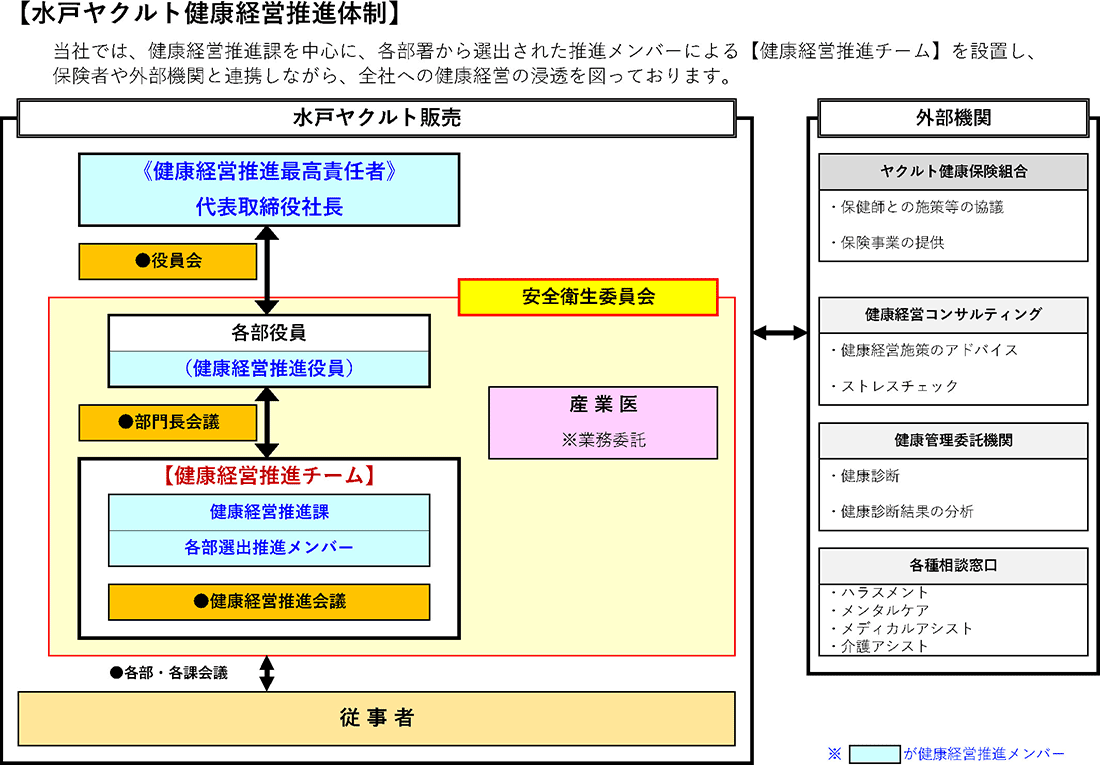Click the 産業医 (業務委託) box
This screenshot has height=765, width=1100.
pos(602,422)
